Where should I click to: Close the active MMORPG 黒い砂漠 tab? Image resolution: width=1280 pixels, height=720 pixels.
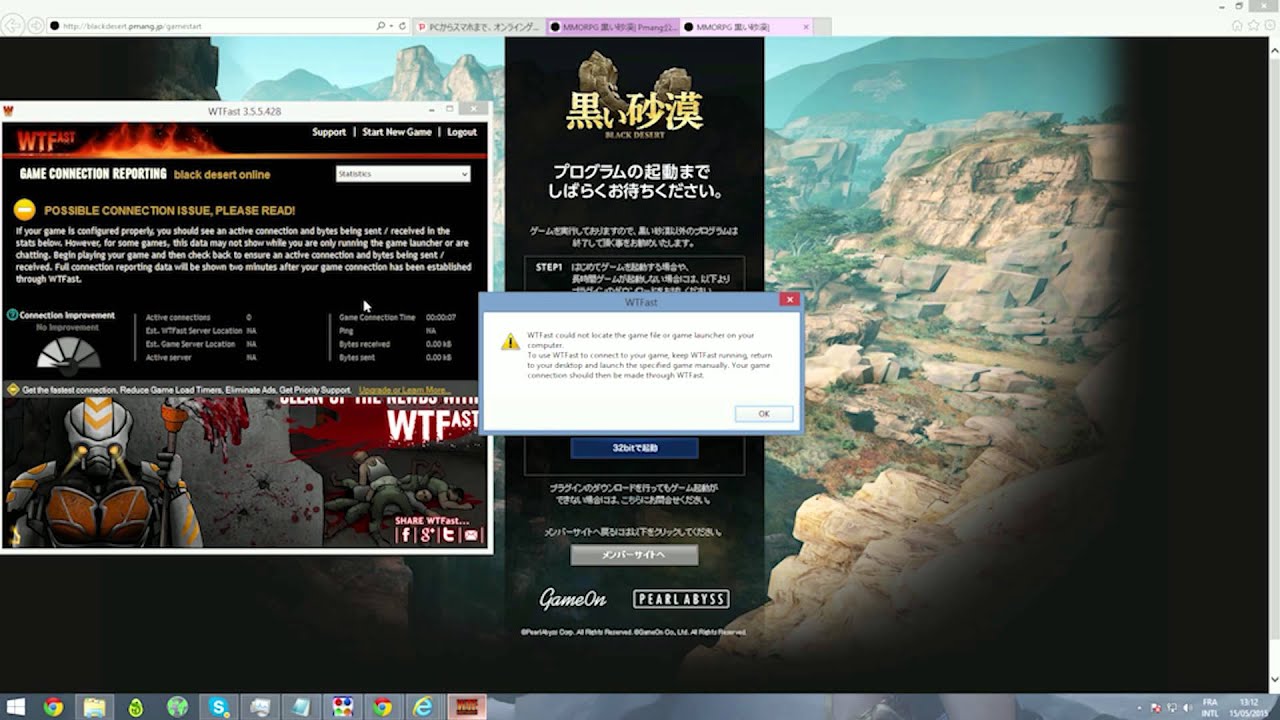click(x=806, y=27)
